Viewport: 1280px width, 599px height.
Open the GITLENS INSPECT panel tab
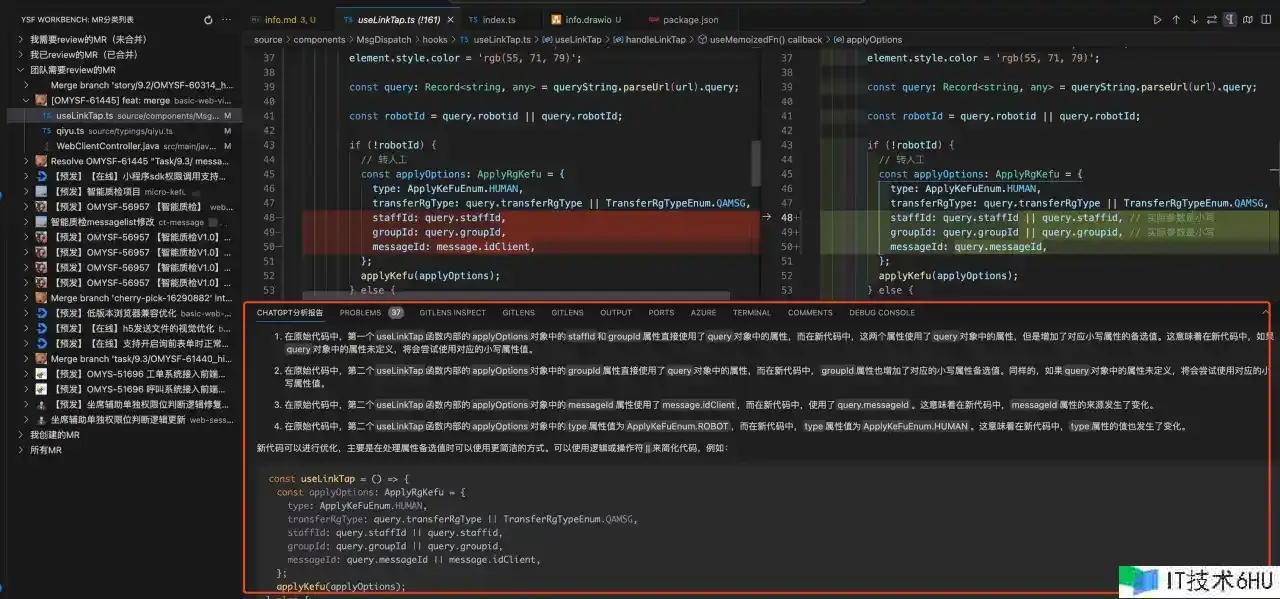[452, 313]
